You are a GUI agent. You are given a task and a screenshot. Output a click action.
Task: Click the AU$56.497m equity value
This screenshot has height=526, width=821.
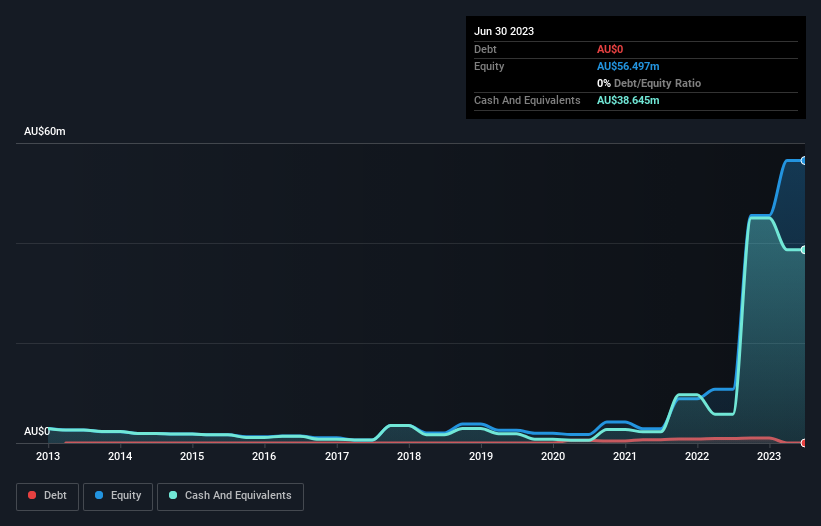628,66
